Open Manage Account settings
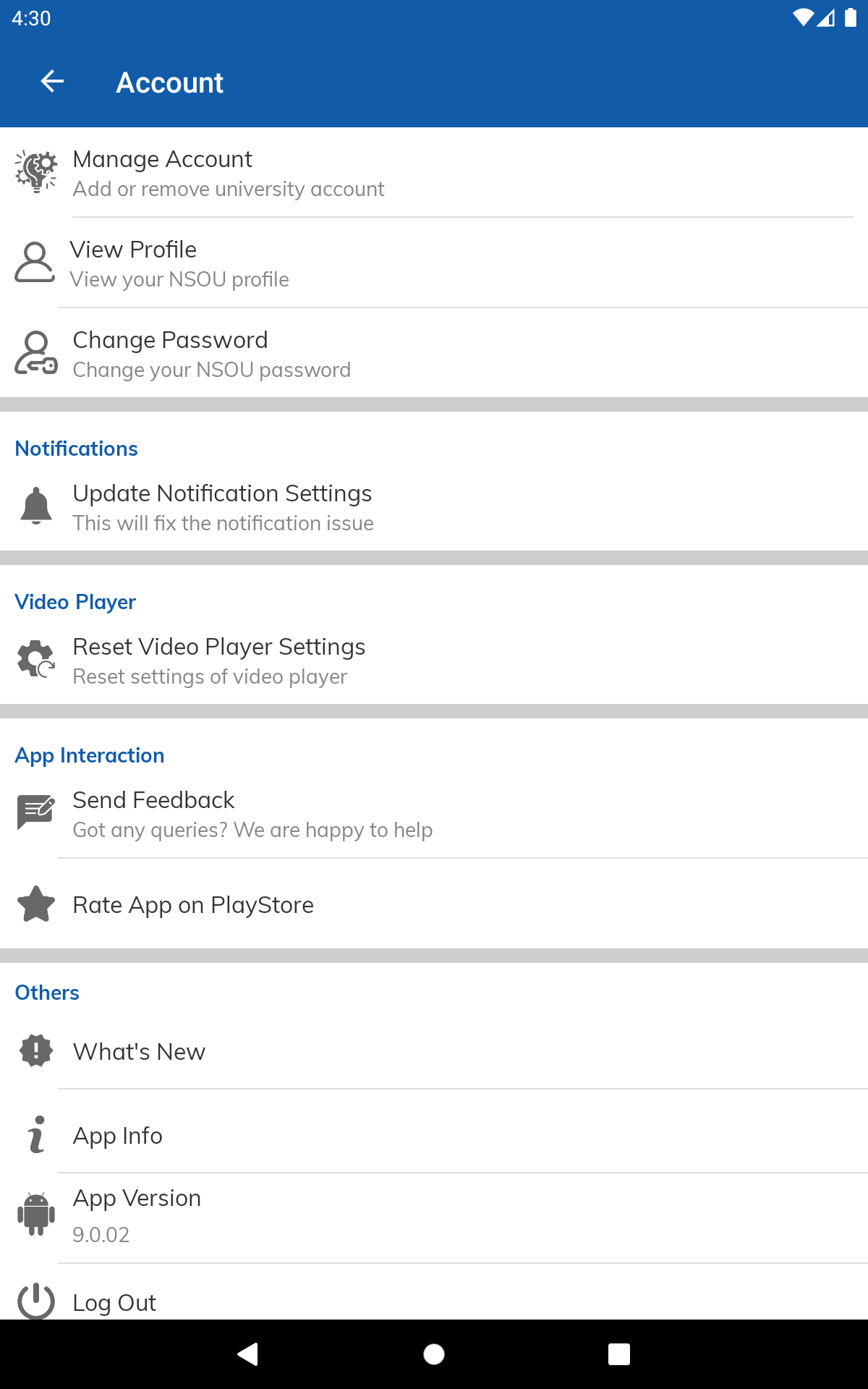The image size is (868, 1389). 229,174
